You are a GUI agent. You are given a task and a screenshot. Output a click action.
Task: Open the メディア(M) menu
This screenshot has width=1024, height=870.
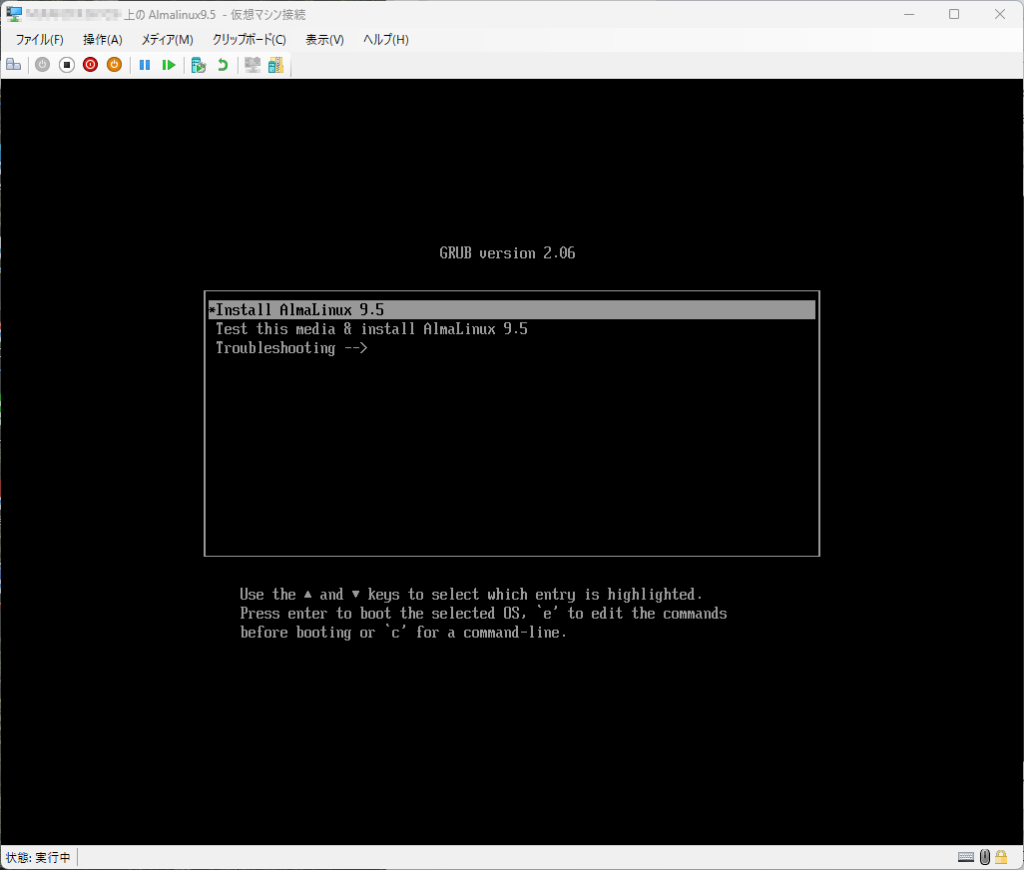coord(167,40)
